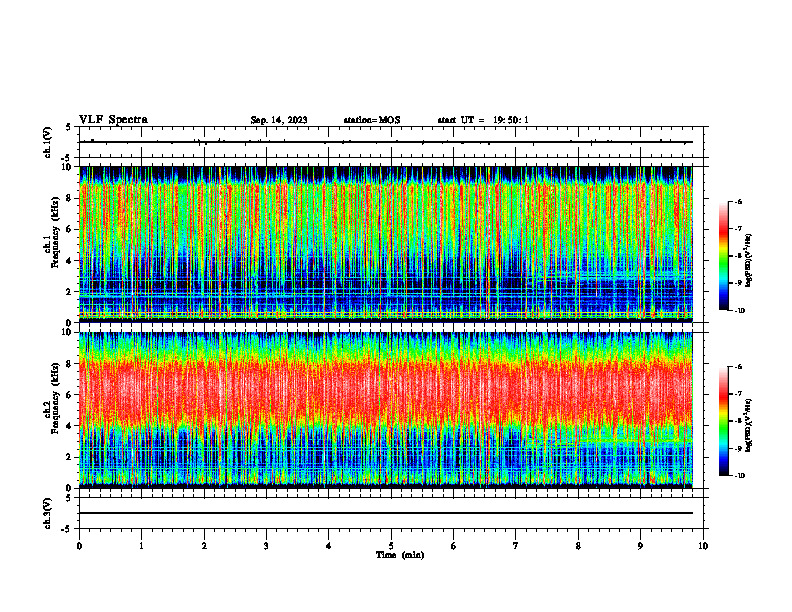The height and width of the screenshot is (612, 792).
Task: Click the date "Sep. 14, 2023"
Action: point(279,120)
